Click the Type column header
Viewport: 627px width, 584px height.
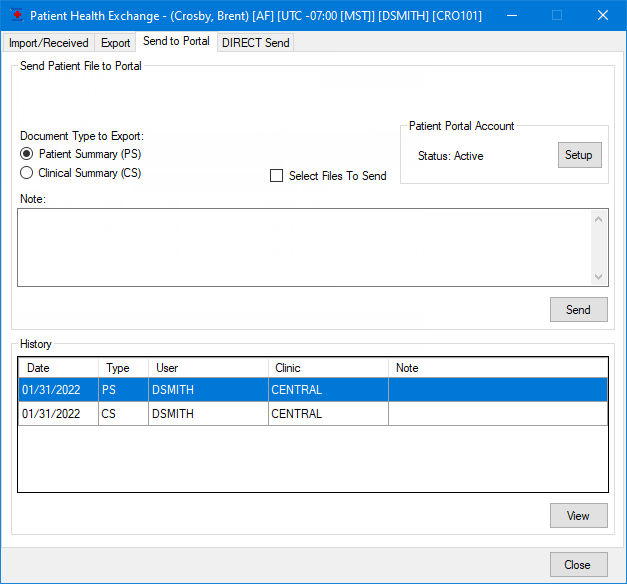(x=123, y=368)
